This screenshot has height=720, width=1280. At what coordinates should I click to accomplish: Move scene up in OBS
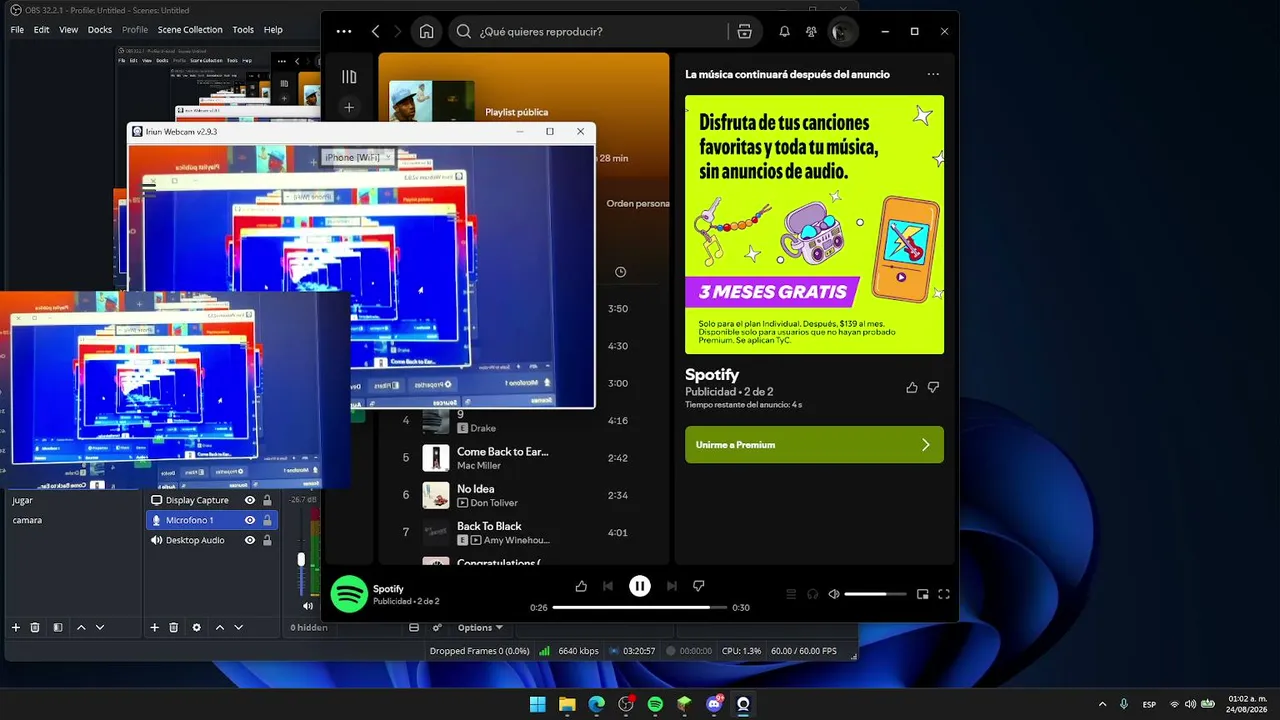81,628
